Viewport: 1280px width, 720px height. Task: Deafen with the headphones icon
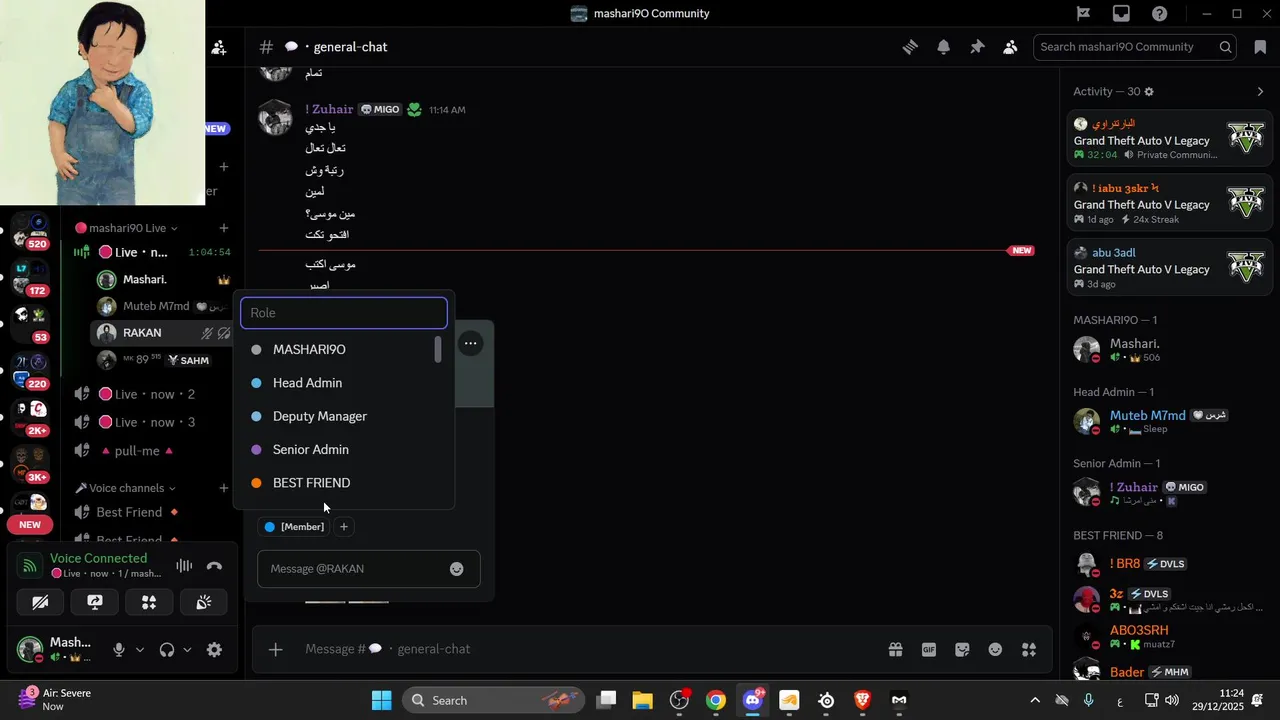(167, 650)
